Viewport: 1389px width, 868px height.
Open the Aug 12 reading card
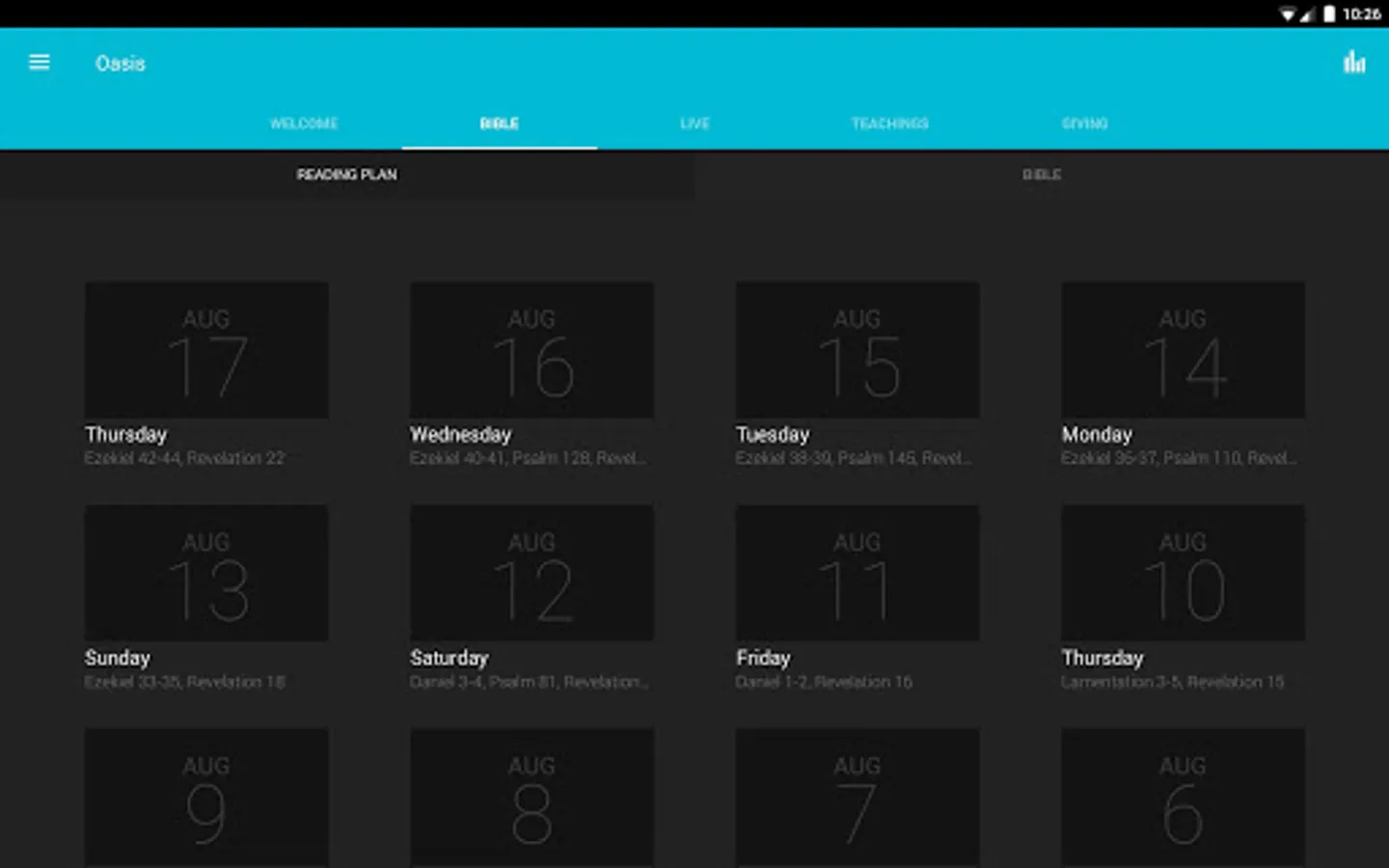pos(531,574)
